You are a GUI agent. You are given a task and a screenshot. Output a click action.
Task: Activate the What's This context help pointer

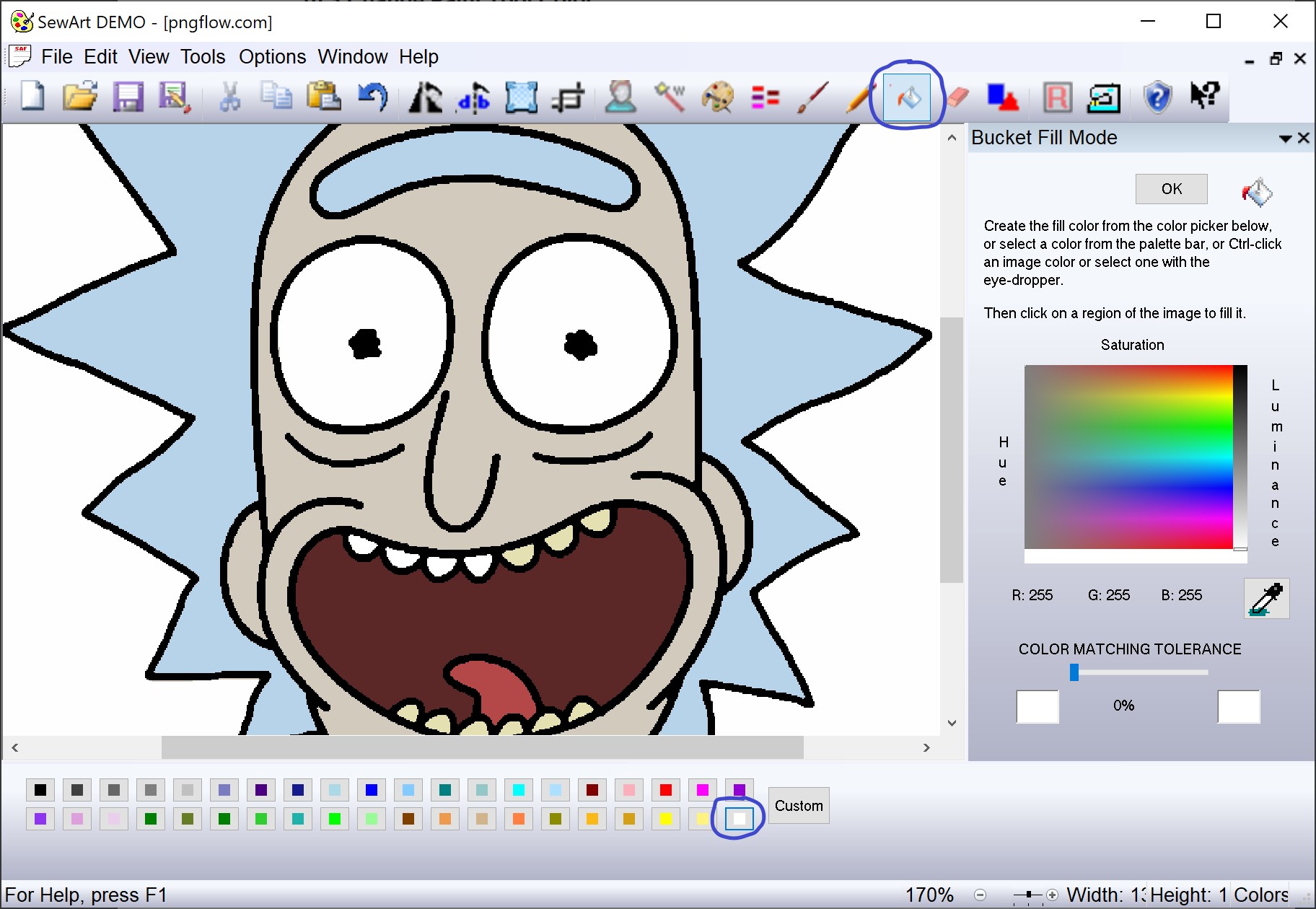pyautogui.click(x=1204, y=95)
